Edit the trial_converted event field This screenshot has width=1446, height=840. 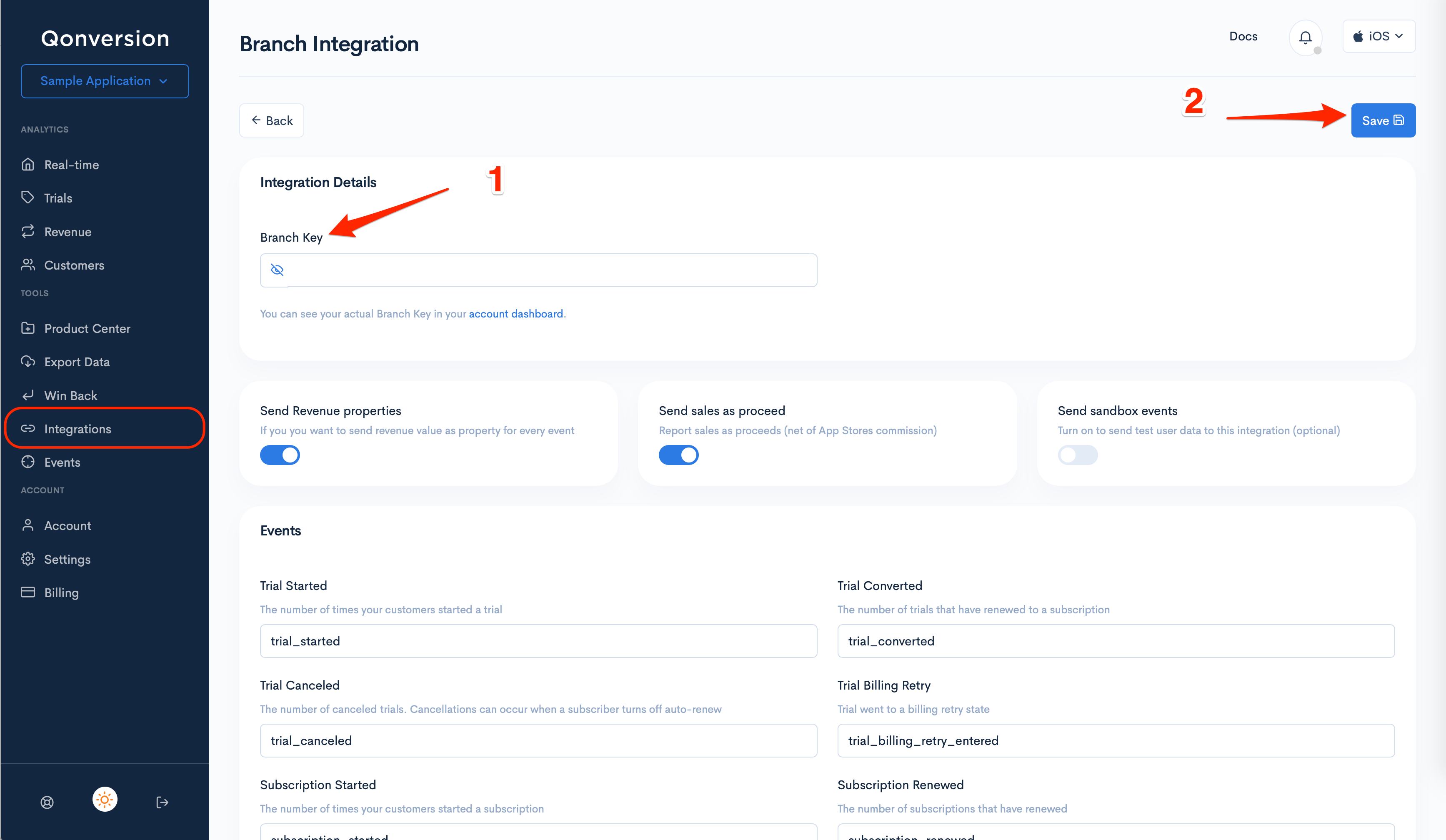point(1116,641)
